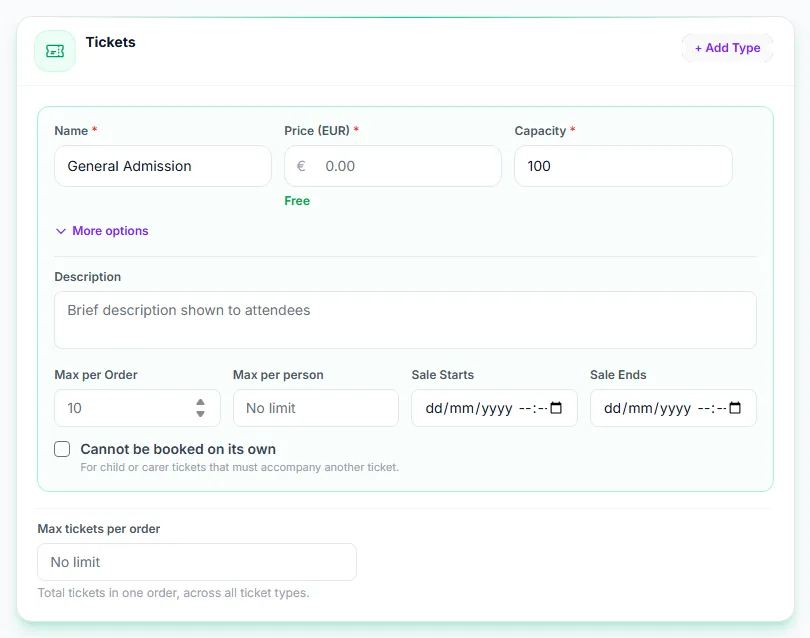810x638 pixels.
Task: Click the euro symbol in Price field
Action: [301, 166]
